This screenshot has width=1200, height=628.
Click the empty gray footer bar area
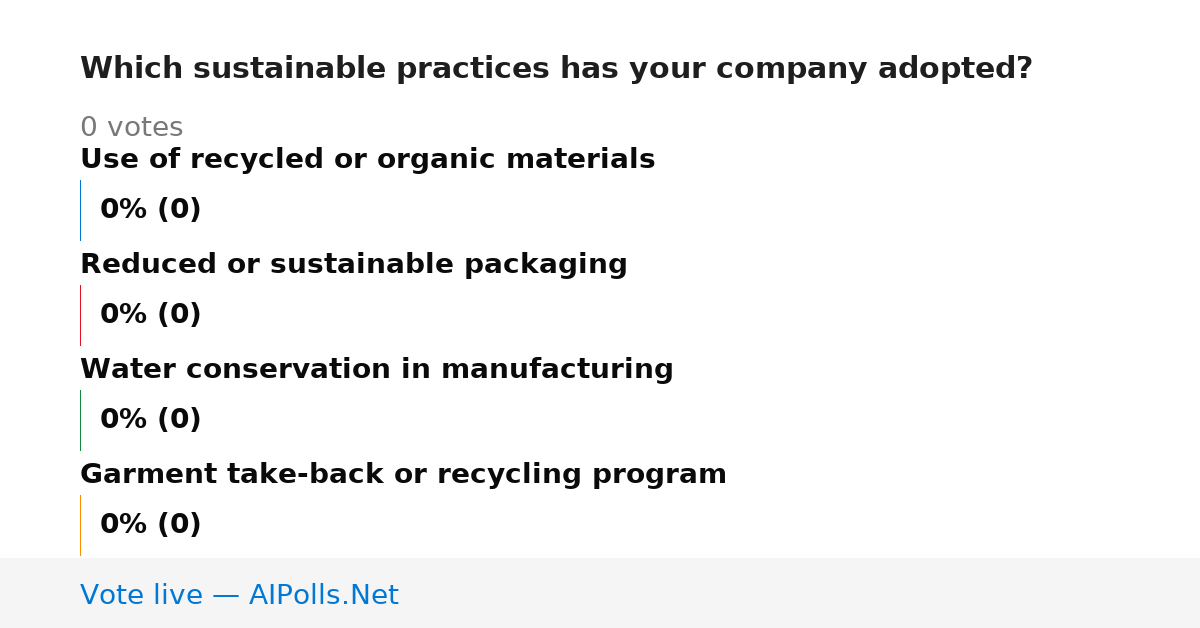[800, 593]
